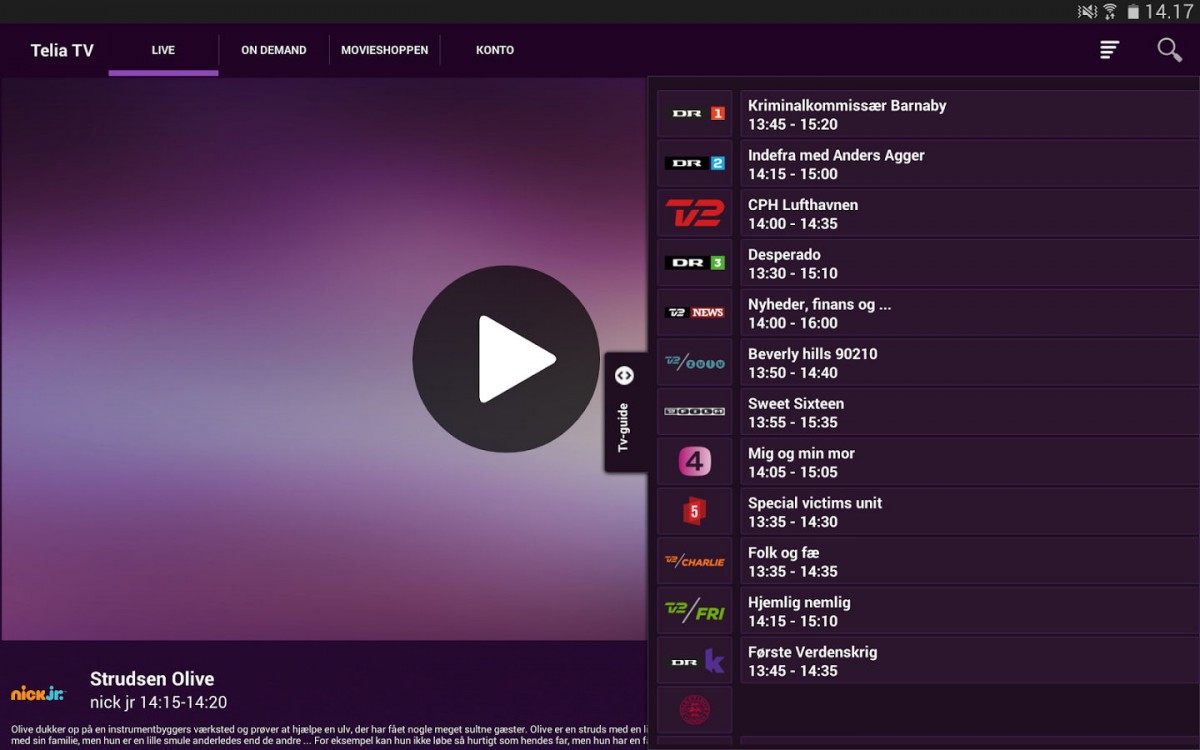Image resolution: width=1200 pixels, height=750 pixels.
Task: Play the live stream
Action: [506, 359]
